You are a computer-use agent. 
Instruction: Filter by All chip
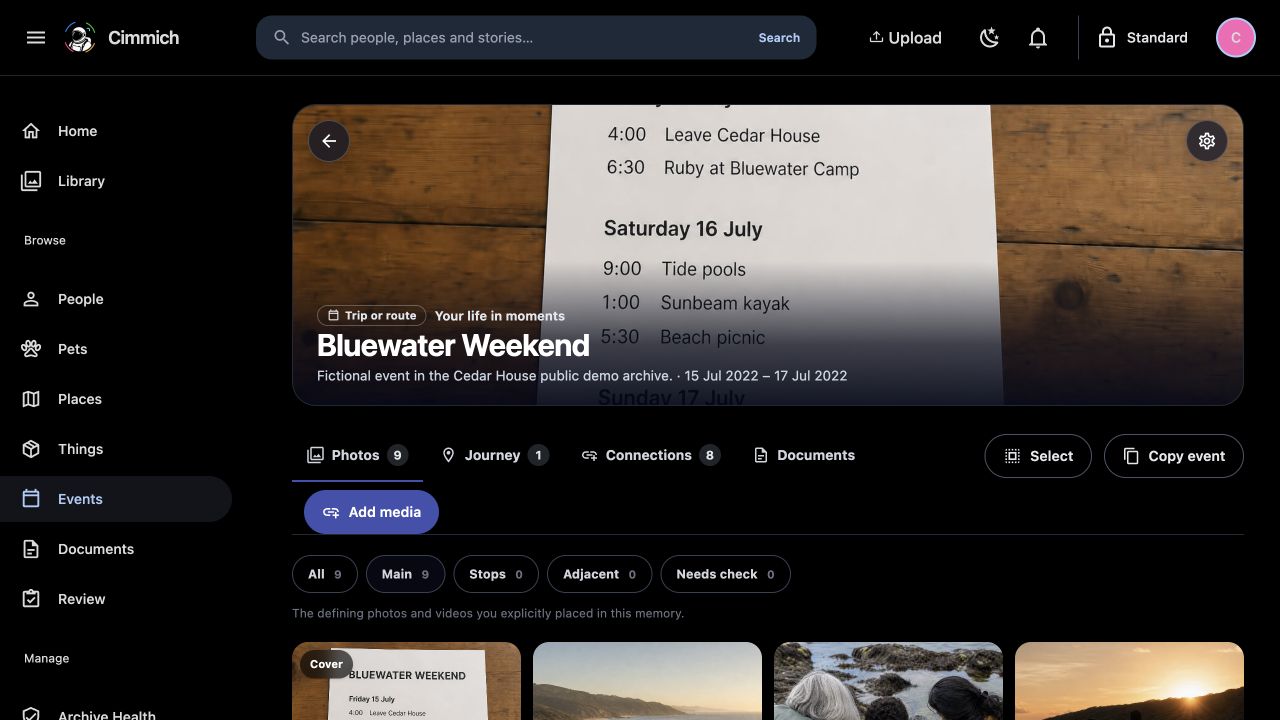[325, 574]
